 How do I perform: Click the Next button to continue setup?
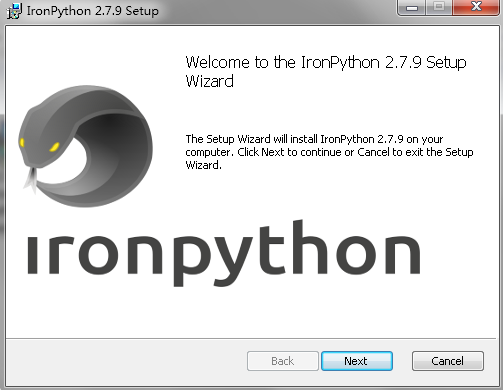click(x=357, y=361)
